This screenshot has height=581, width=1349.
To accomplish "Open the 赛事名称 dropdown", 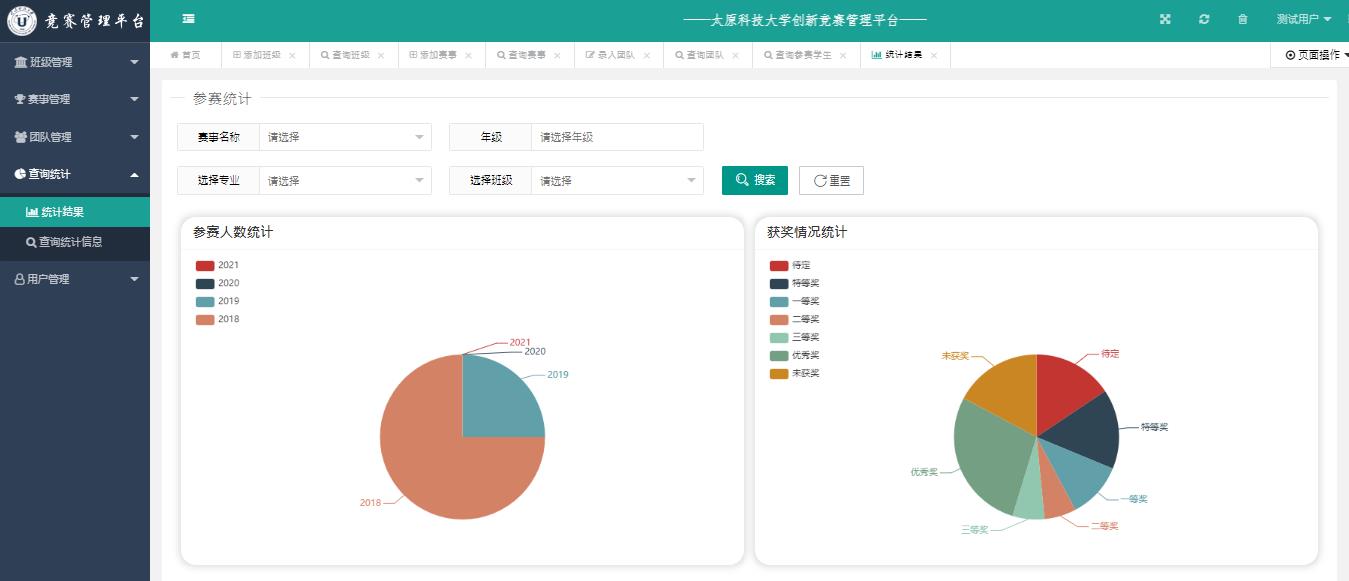I will tap(345, 137).
